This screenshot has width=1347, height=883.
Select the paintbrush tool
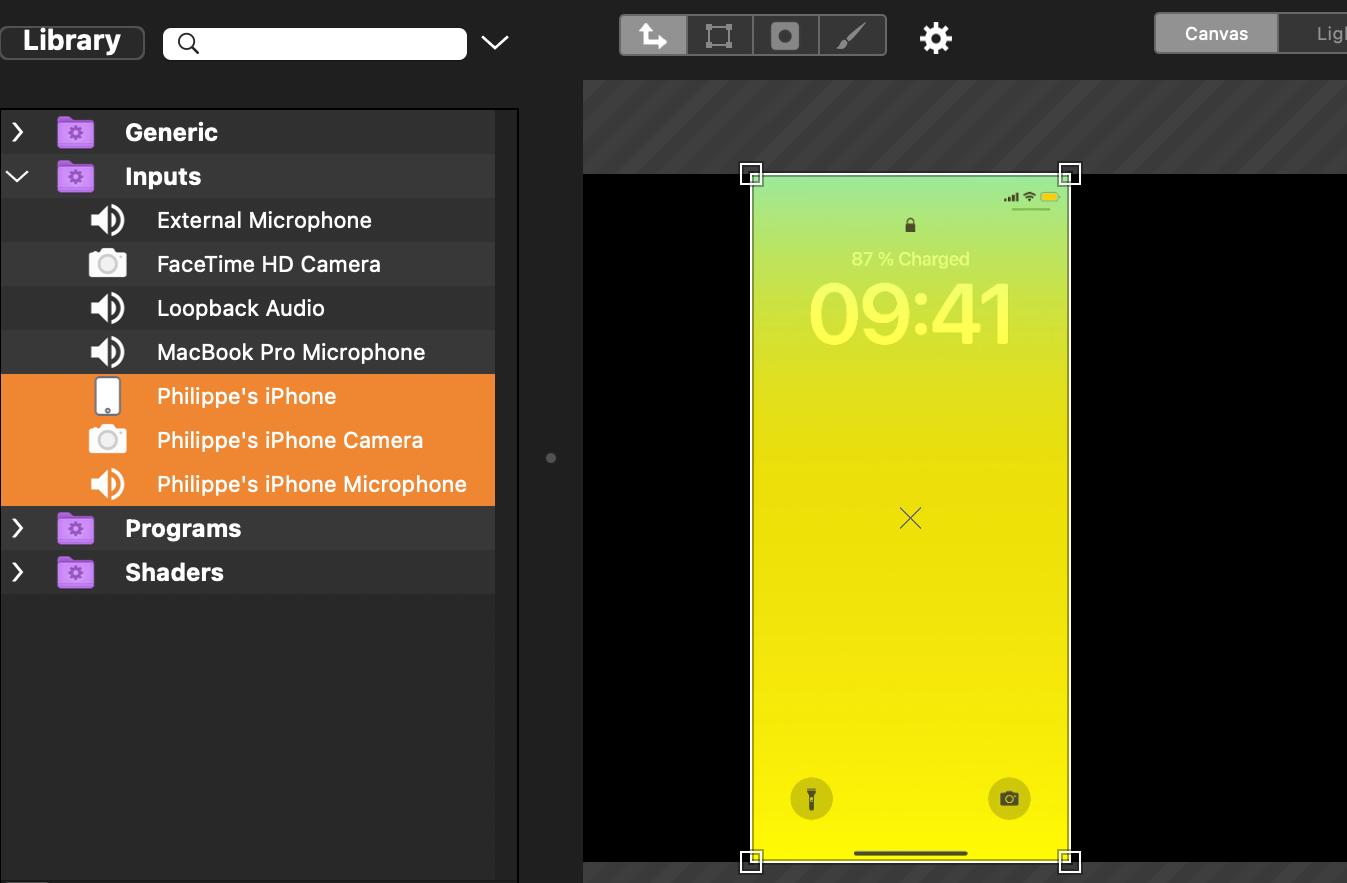coord(851,36)
